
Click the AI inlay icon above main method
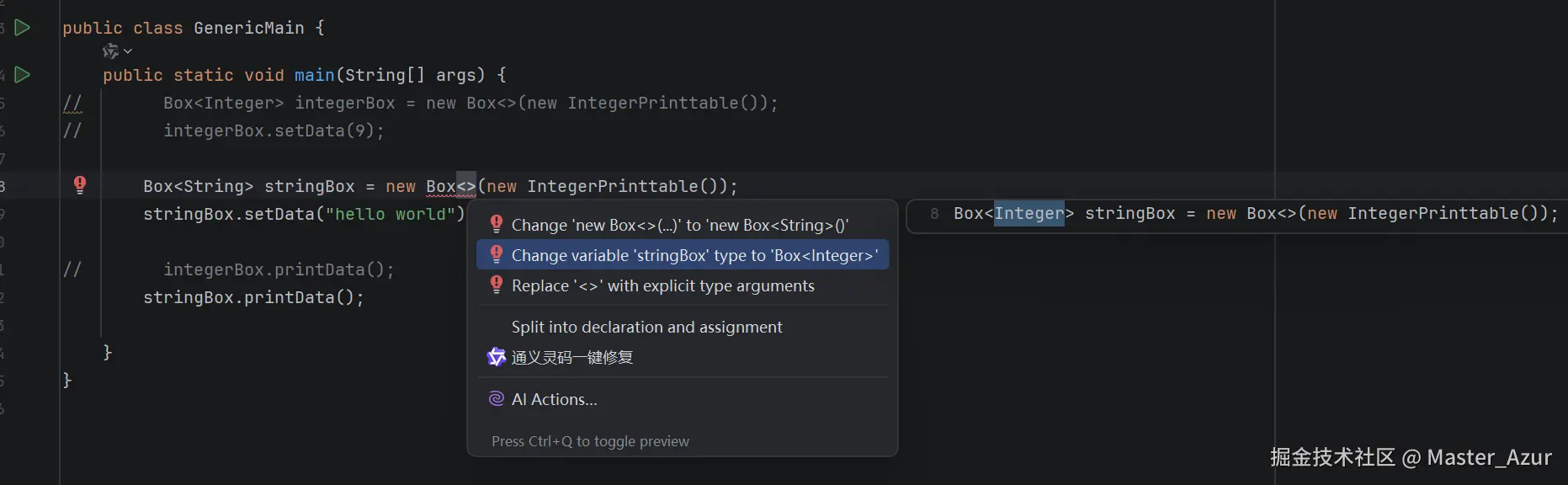(110, 51)
